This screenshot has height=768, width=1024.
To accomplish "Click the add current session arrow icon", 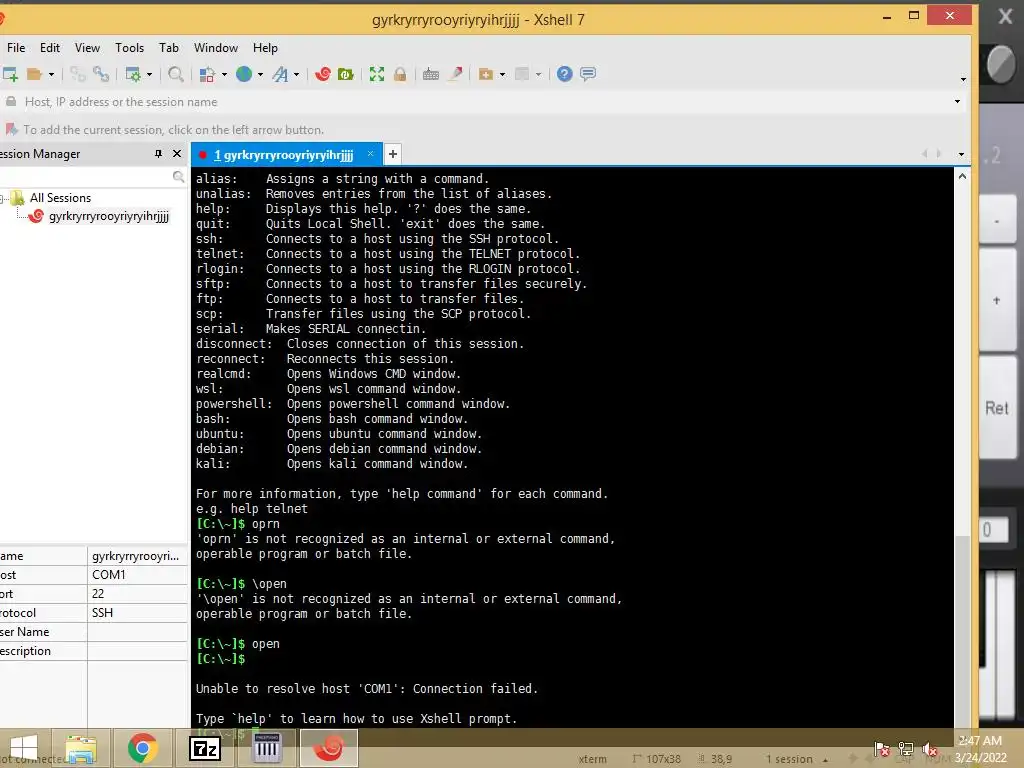I will tap(11, 129).
